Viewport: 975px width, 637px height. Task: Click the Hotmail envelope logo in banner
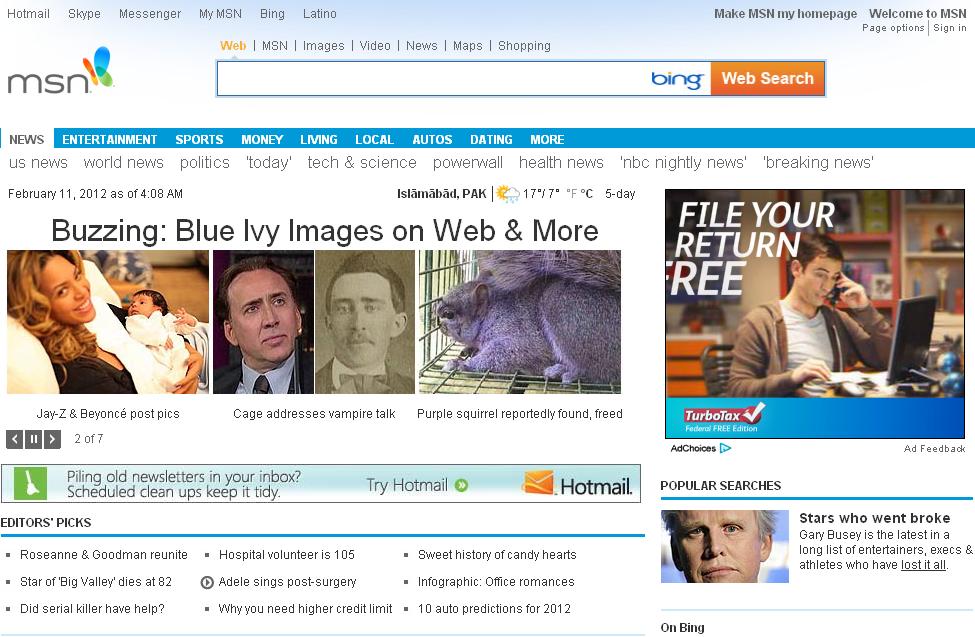(539, 484)
